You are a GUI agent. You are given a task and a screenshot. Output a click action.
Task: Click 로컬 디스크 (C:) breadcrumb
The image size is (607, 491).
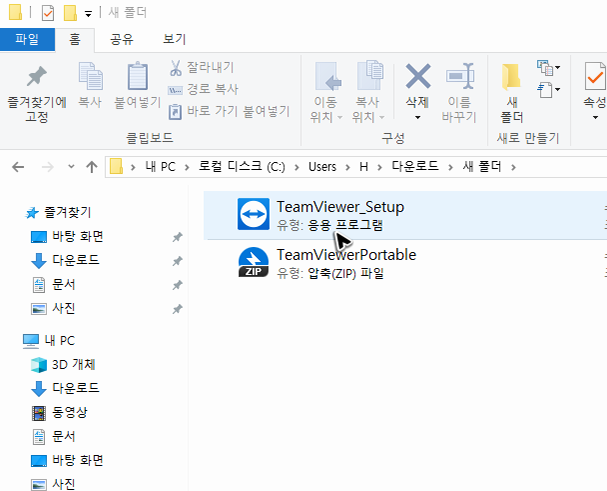pyautogui.click(x=242, y=167)
